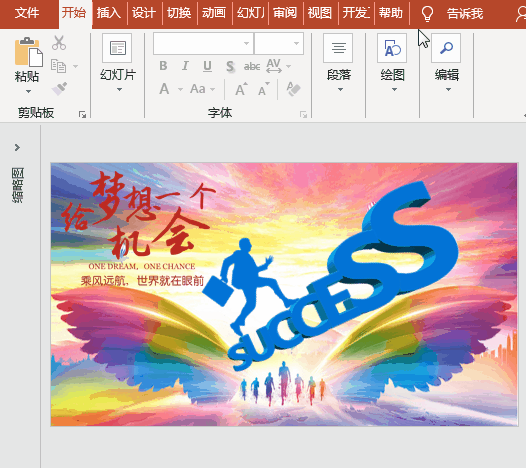Increase font size with larger A
The image size is (526, 468).
(241, 89)
